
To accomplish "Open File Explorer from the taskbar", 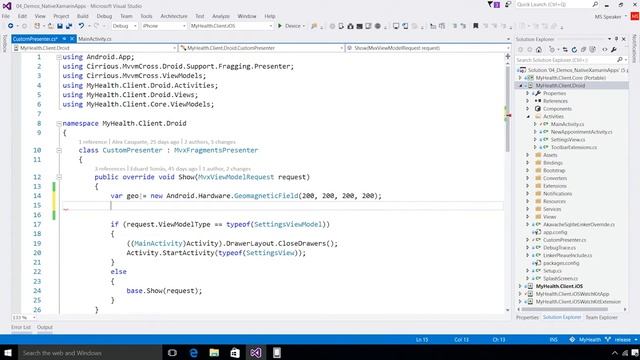I will (x=214, y=353).
